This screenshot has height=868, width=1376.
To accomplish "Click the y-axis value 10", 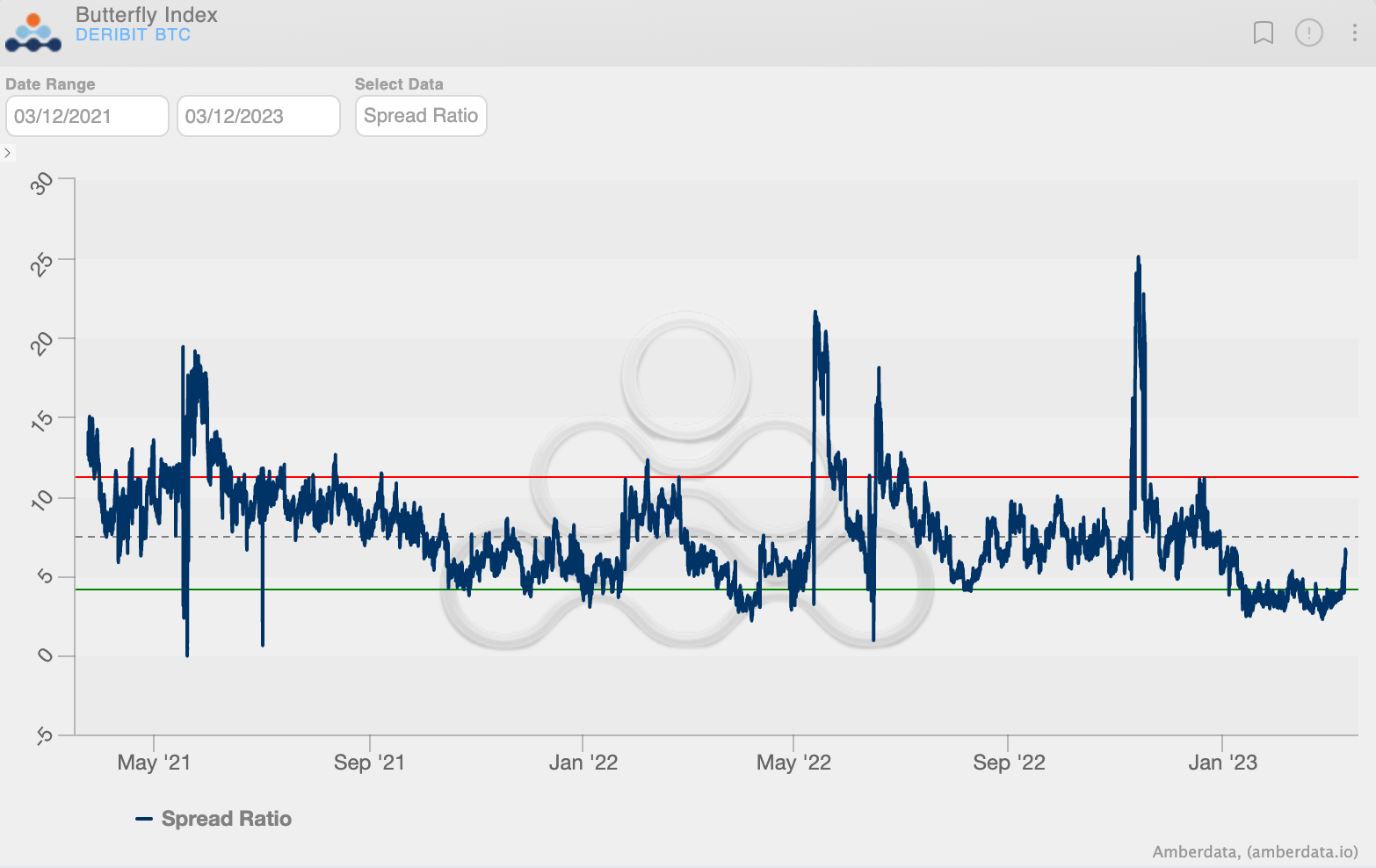I will [42, 500].
